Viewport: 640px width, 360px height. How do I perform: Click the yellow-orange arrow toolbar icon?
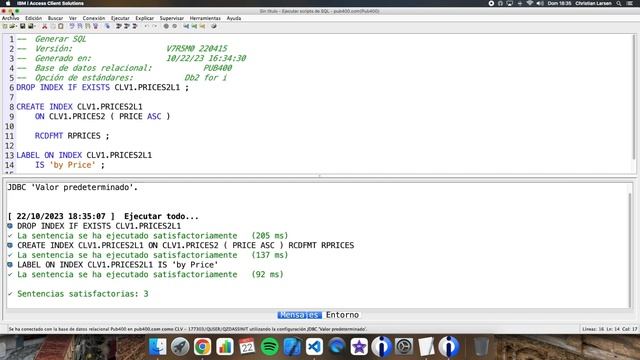coord(202,26)
